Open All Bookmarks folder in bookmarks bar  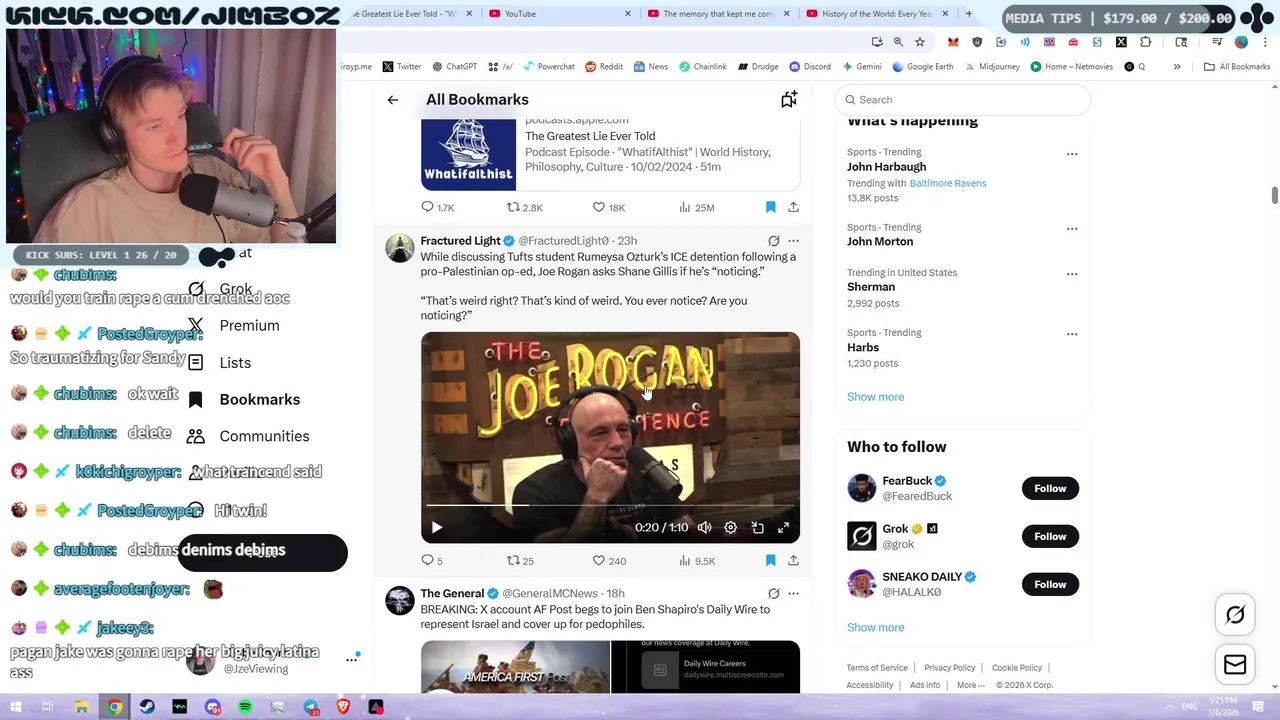(1237, 67)
